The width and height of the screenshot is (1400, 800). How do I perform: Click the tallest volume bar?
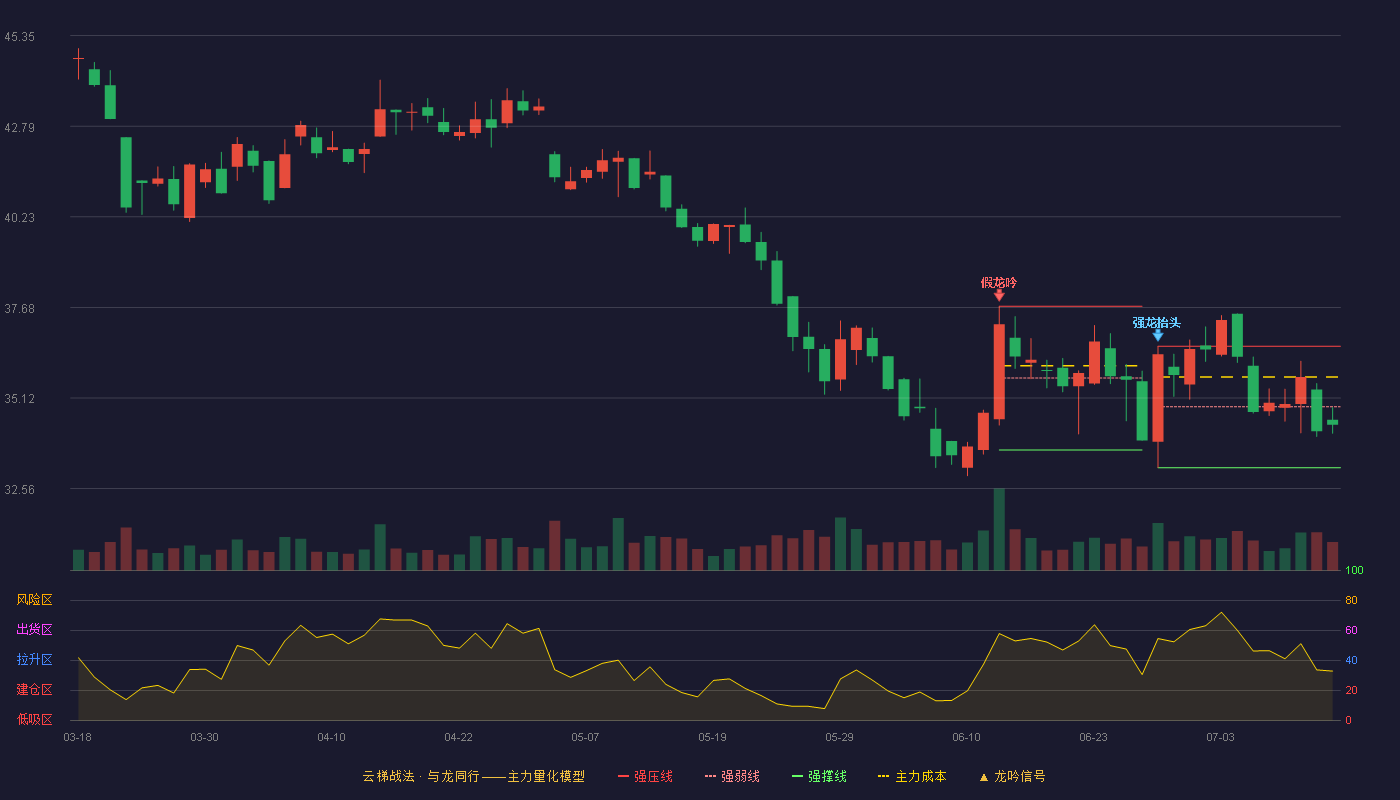pyautogui.click(x=999, y=529)
